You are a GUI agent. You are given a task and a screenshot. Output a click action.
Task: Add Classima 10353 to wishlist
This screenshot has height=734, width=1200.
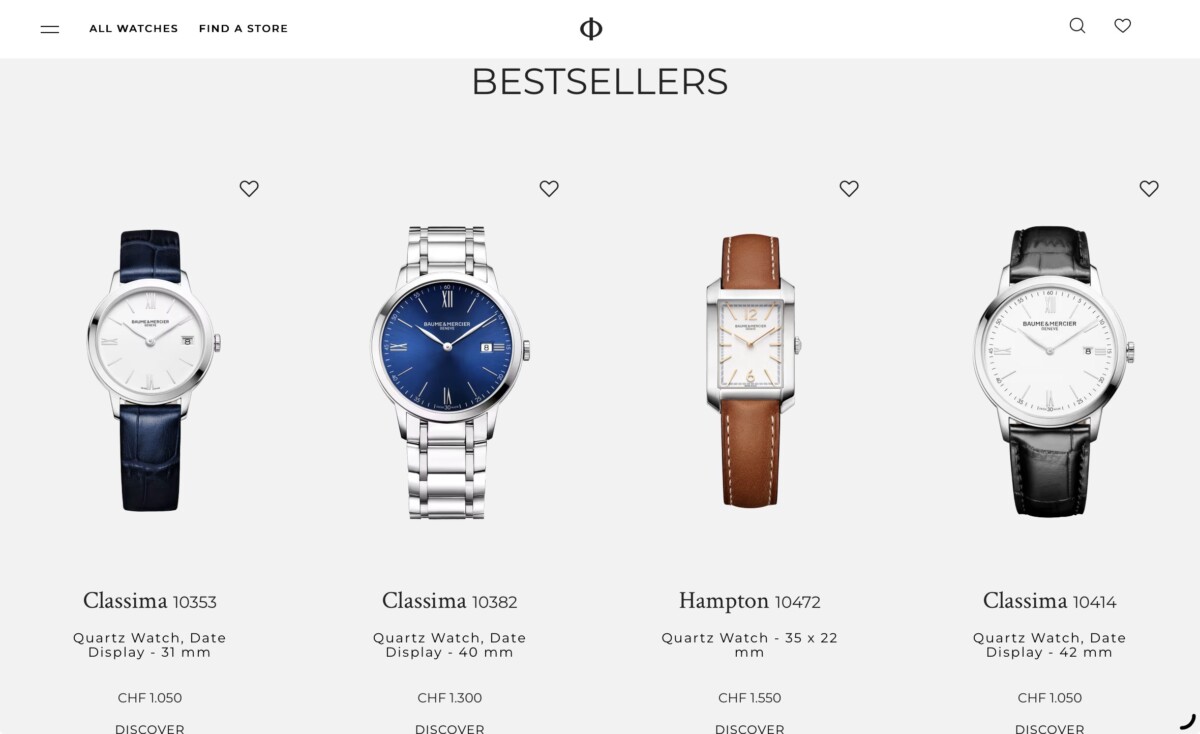point(249,188)
